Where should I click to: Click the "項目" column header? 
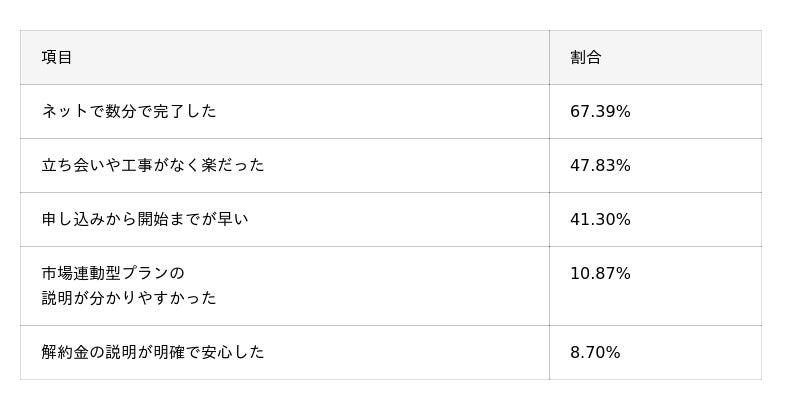[57, 57]
